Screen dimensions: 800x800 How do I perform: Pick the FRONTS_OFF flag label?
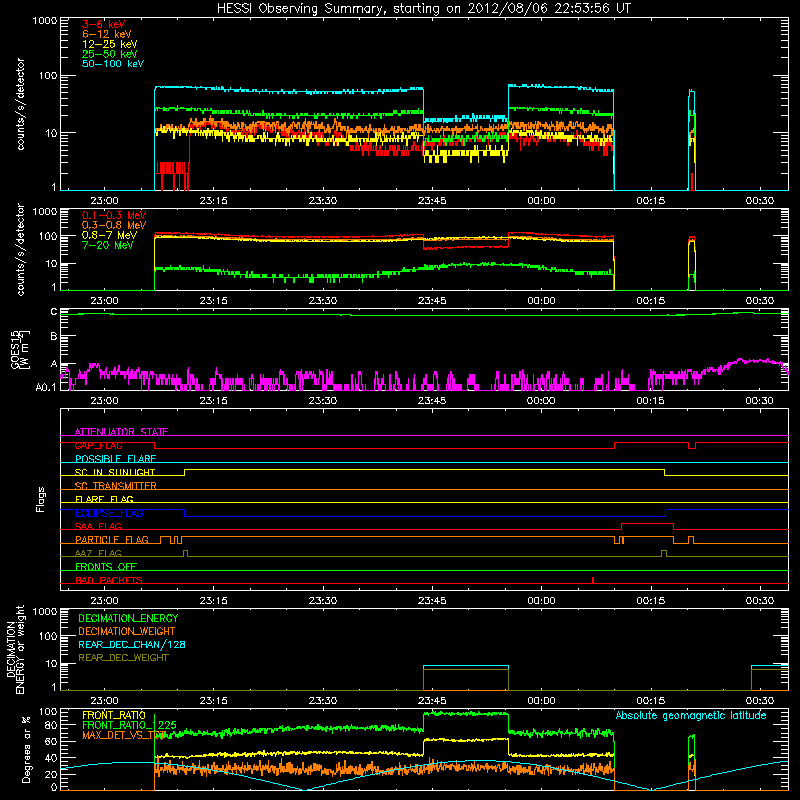coord(106,567)
